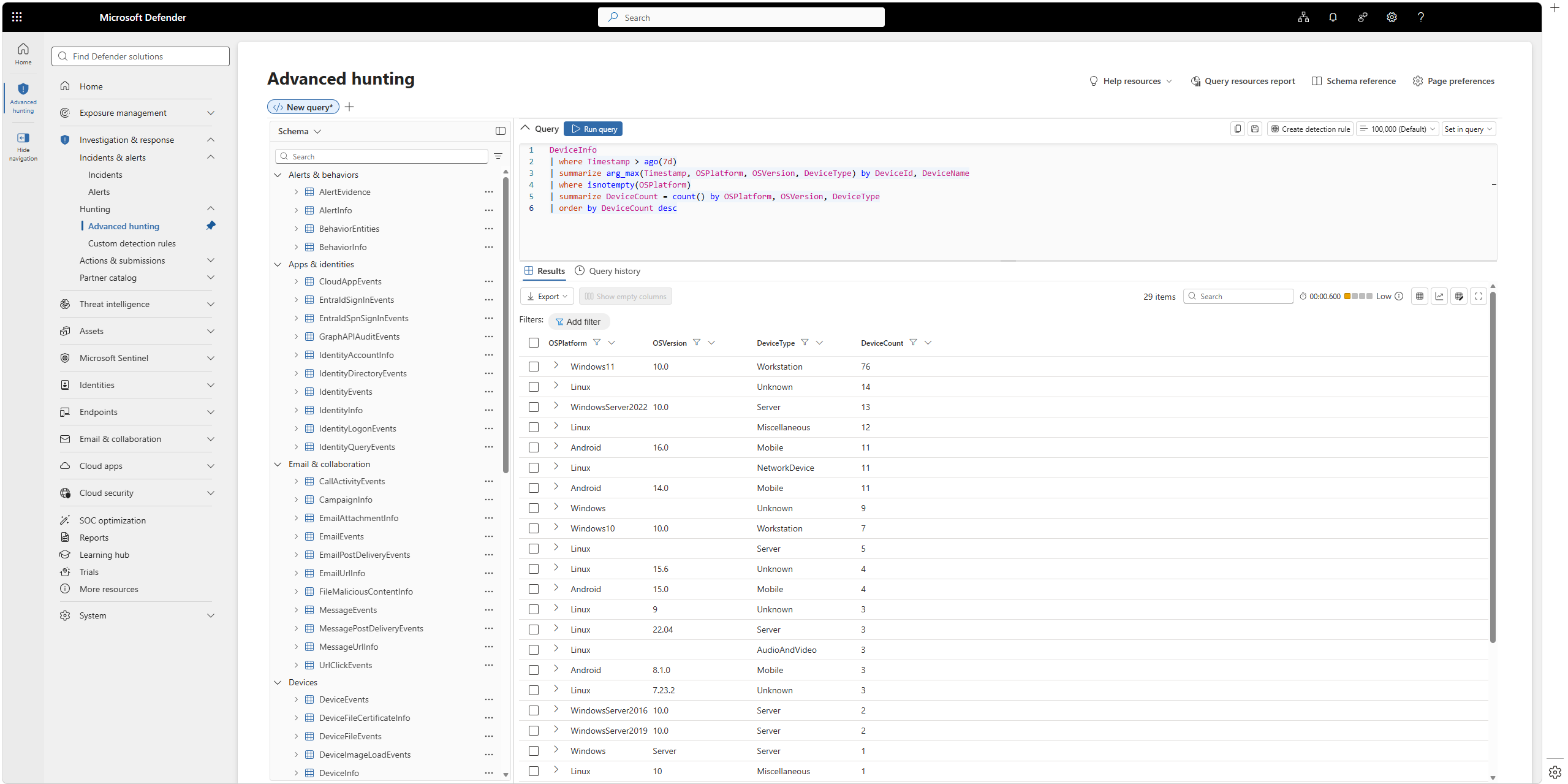The image size is (1568, 784).
Task: Click the help question mark icon
Action: pos(1421,17)
